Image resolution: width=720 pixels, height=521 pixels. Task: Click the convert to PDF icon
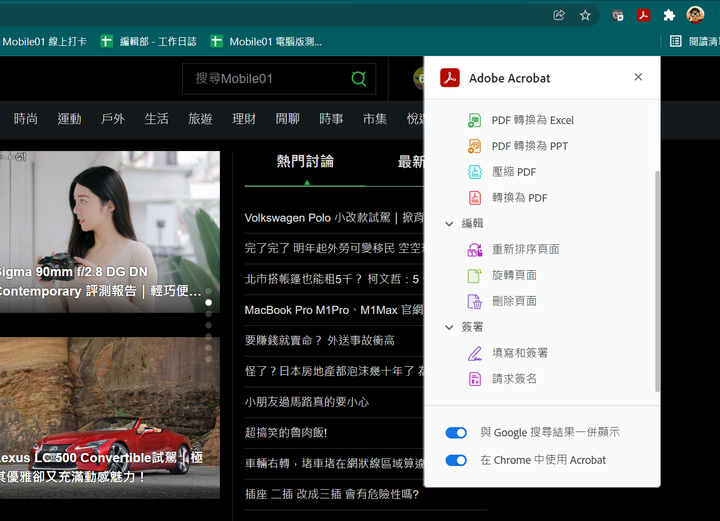coord(474,198)
